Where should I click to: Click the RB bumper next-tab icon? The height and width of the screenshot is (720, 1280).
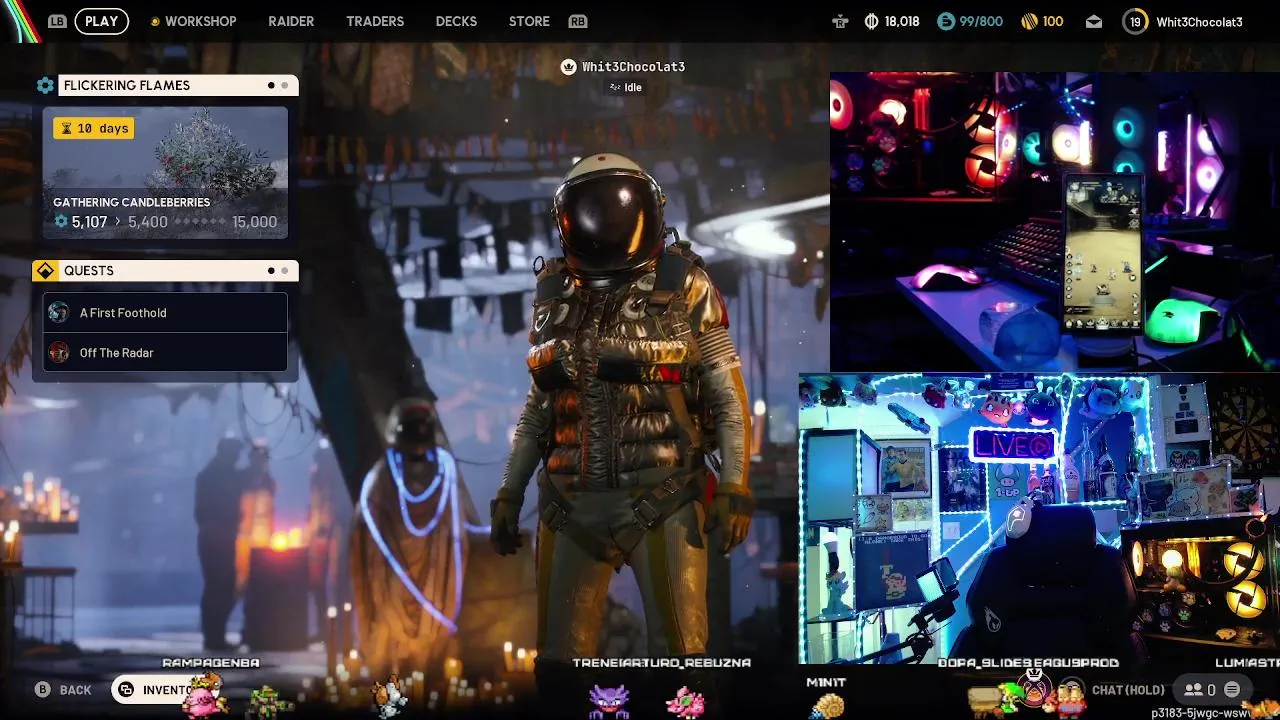click(x=577, y=21)
